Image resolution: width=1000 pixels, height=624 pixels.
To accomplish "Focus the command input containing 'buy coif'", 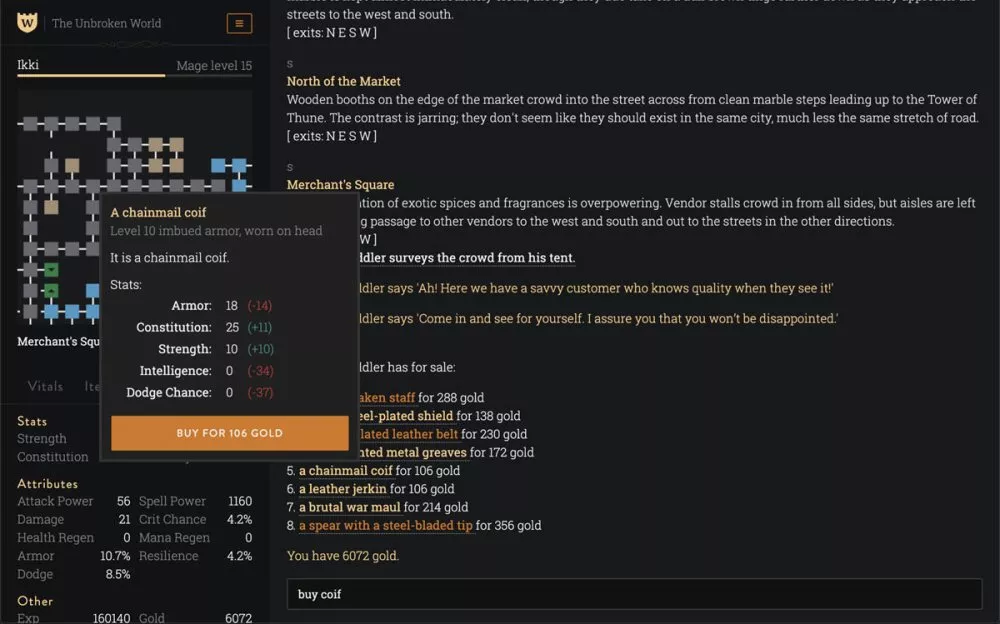I will (x=634, y=594).
